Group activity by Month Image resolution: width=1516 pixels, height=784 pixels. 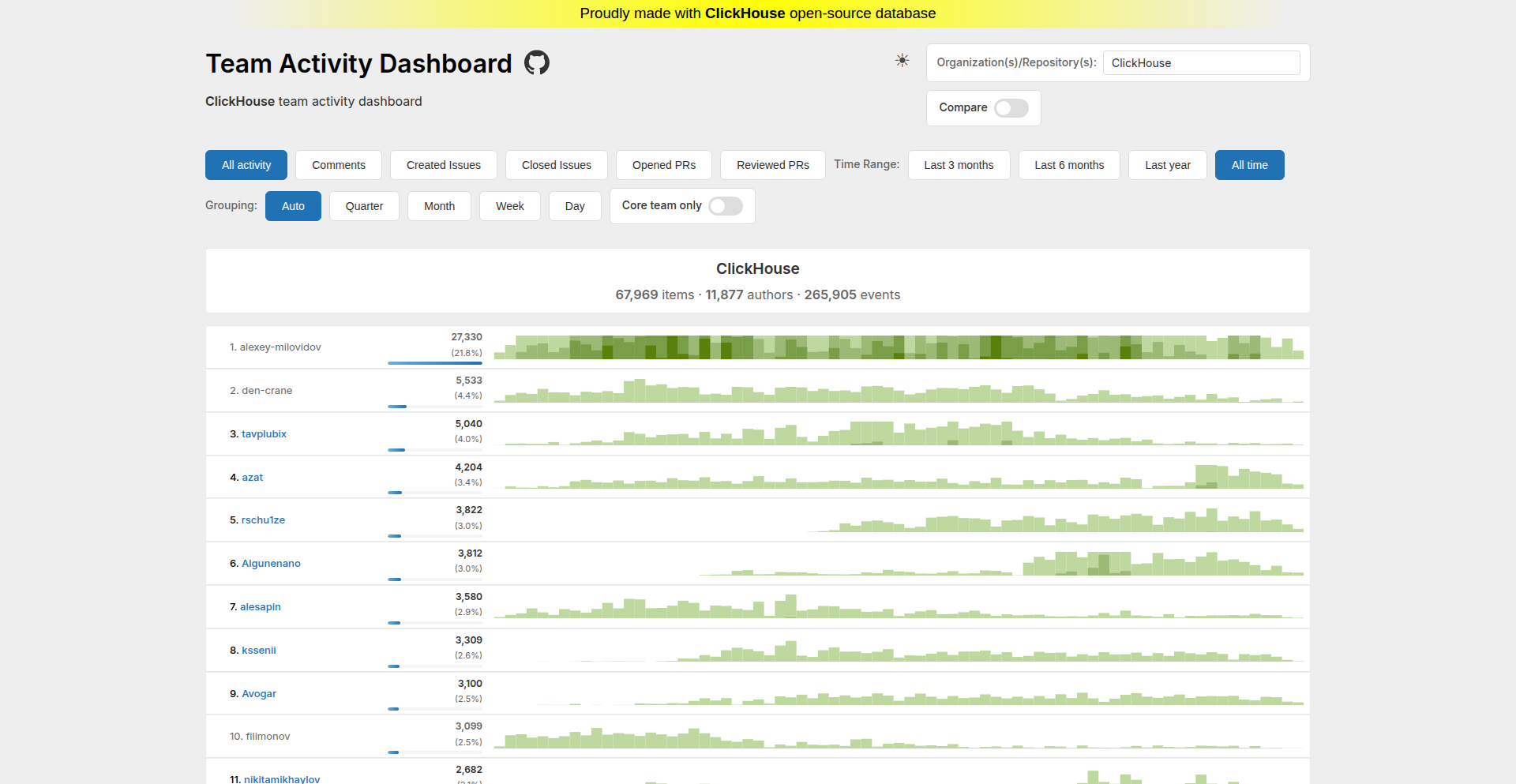(439, 206)
